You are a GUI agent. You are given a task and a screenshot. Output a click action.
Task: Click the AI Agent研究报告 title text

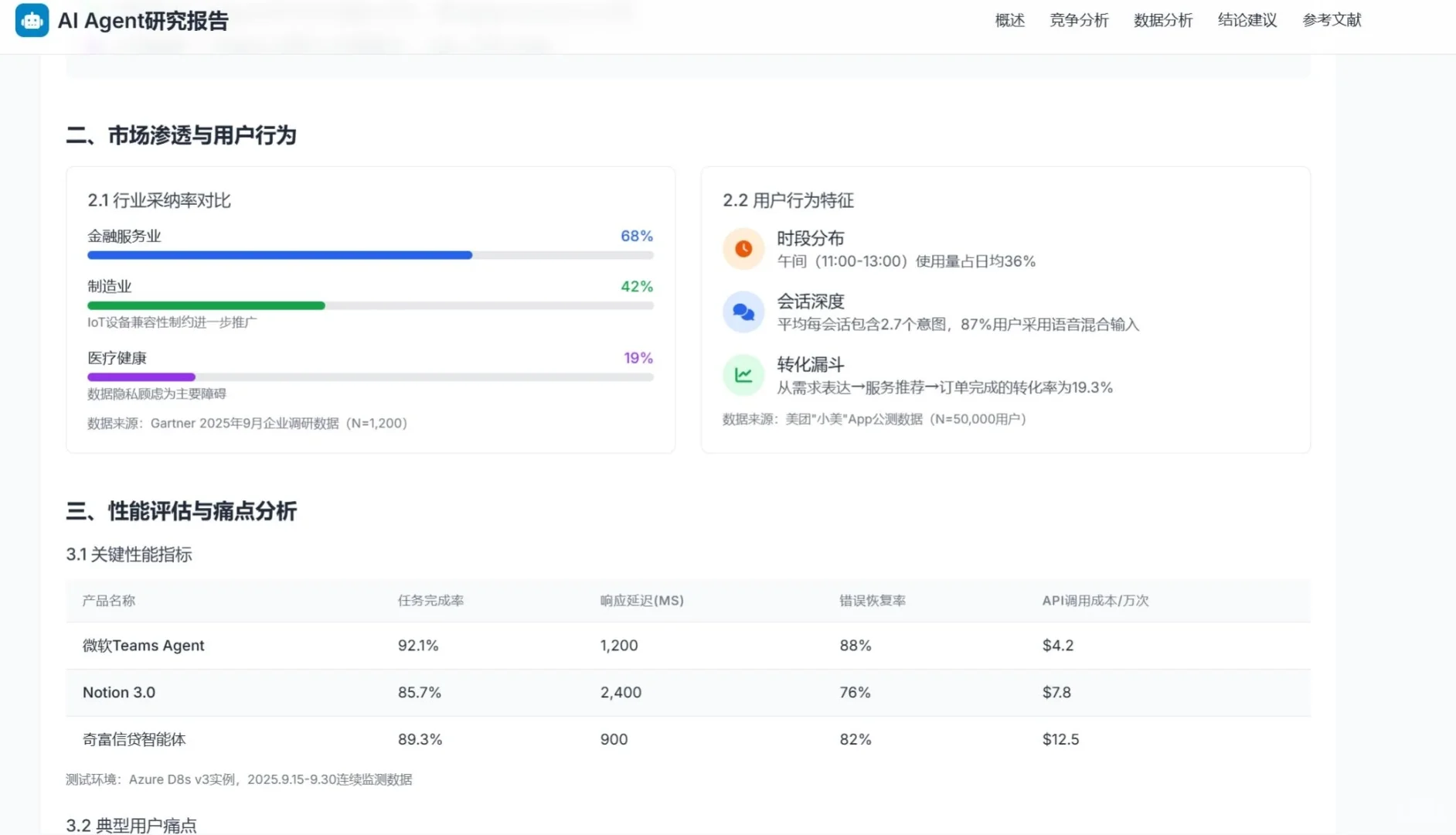pyautogui.click(x=144, y=20)
